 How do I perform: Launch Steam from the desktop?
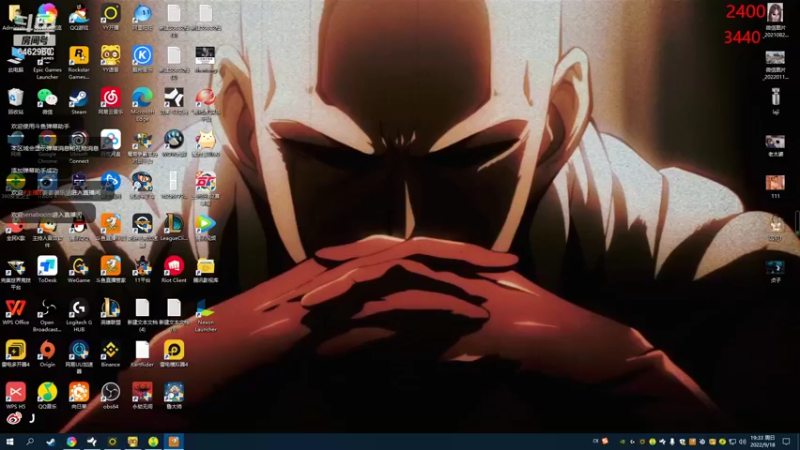[79, 101]
